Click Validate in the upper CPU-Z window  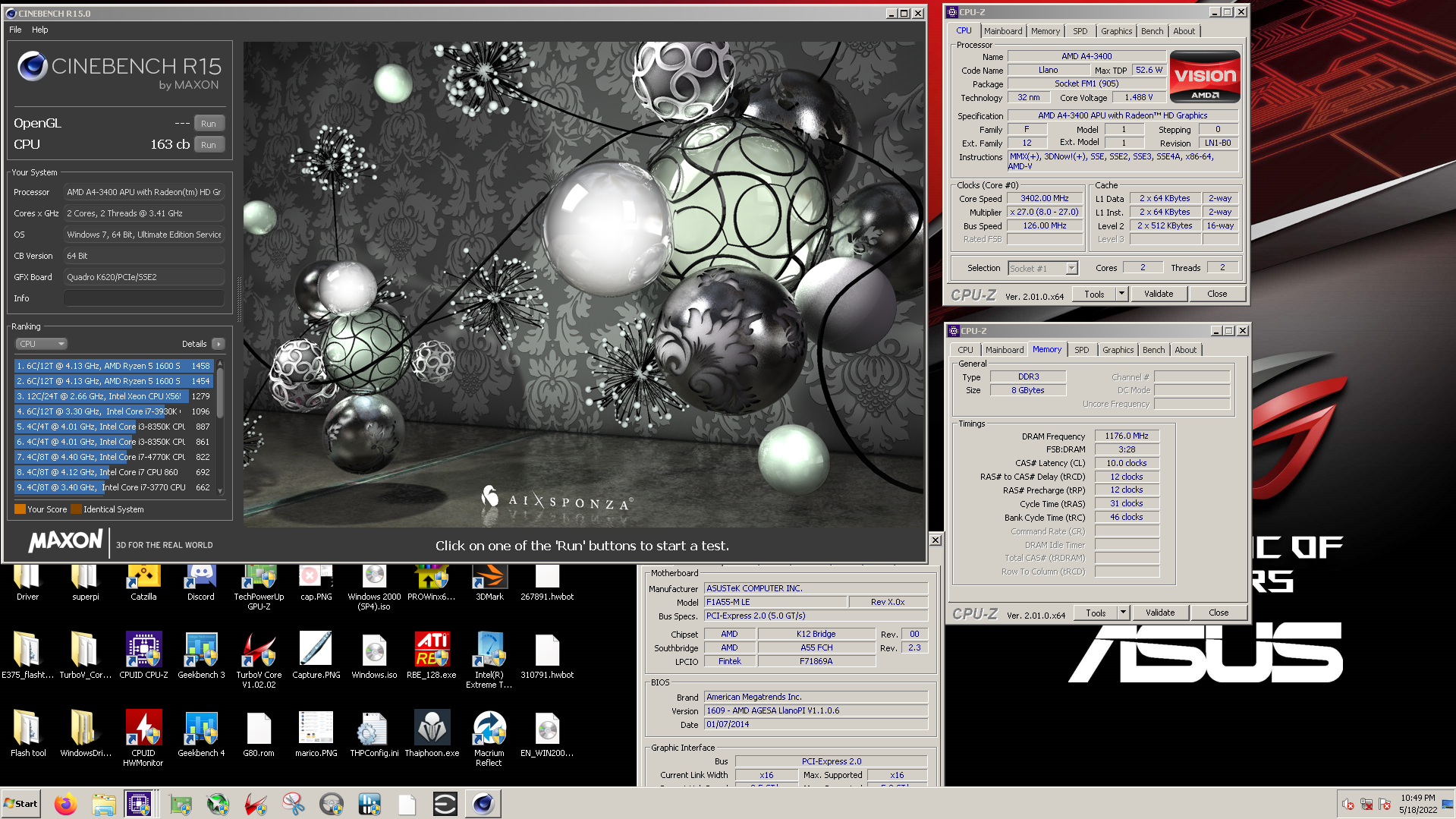[x=1159, y=294]
